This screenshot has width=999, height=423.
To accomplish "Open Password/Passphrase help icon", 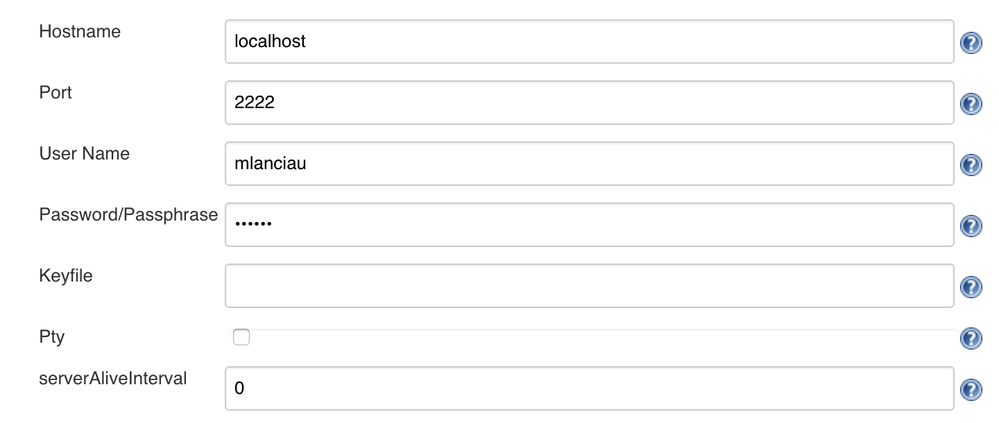I will click(970, 227).
